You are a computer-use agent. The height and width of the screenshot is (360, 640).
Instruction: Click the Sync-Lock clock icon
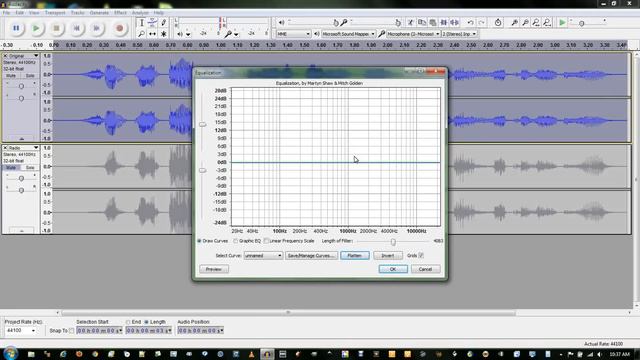[498, 22]
